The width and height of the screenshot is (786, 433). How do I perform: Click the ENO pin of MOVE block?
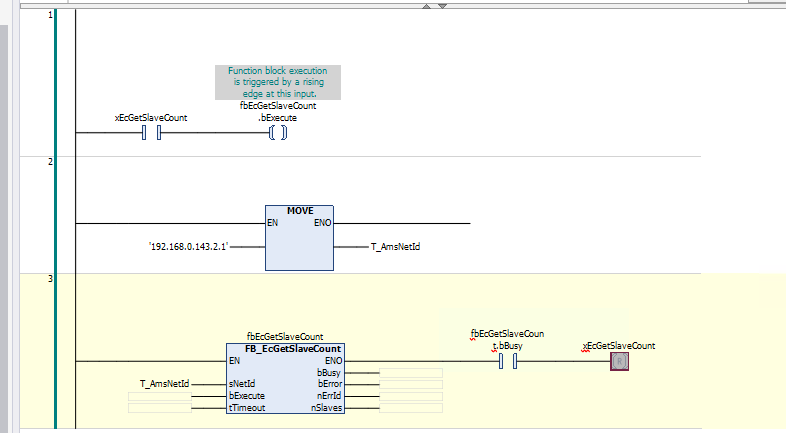click(322, 223)
